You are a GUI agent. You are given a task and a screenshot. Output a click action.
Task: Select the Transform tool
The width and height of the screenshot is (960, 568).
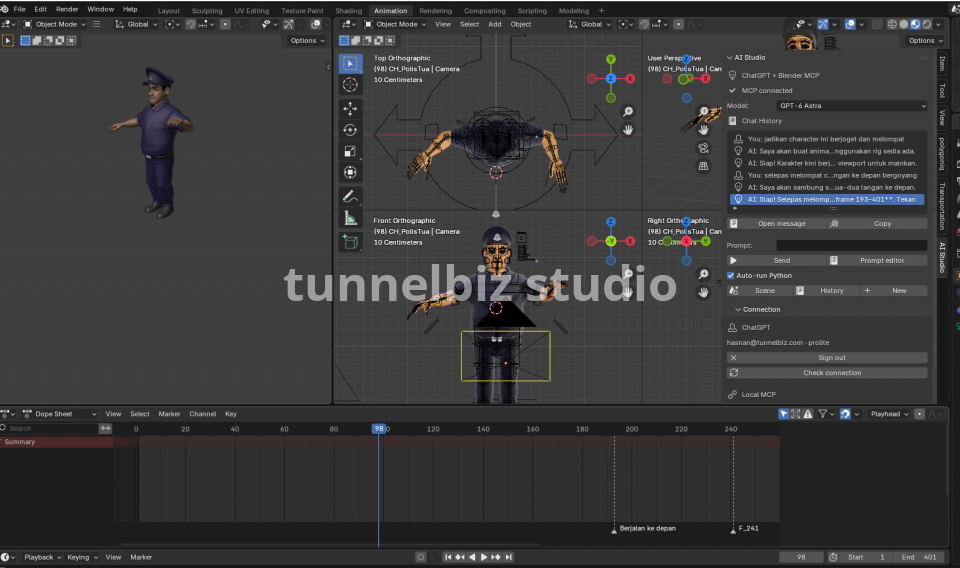[350, 173]
